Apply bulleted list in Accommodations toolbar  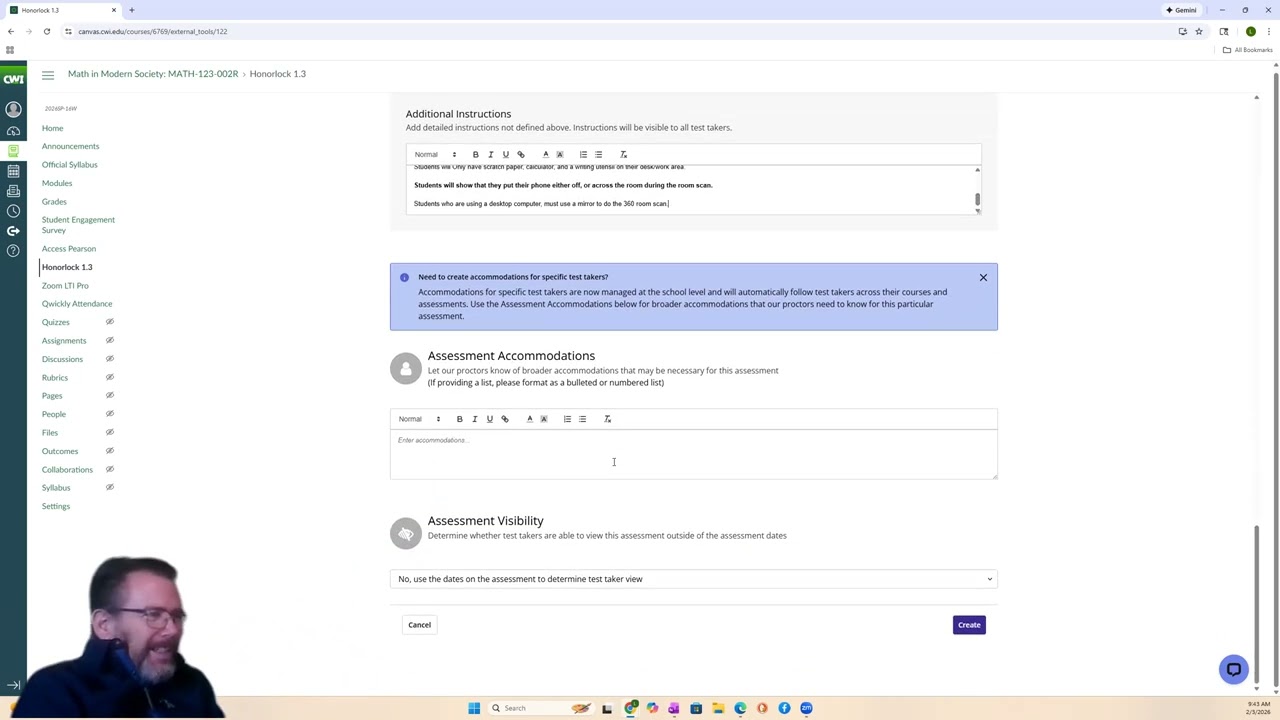(x=582, y=419)
